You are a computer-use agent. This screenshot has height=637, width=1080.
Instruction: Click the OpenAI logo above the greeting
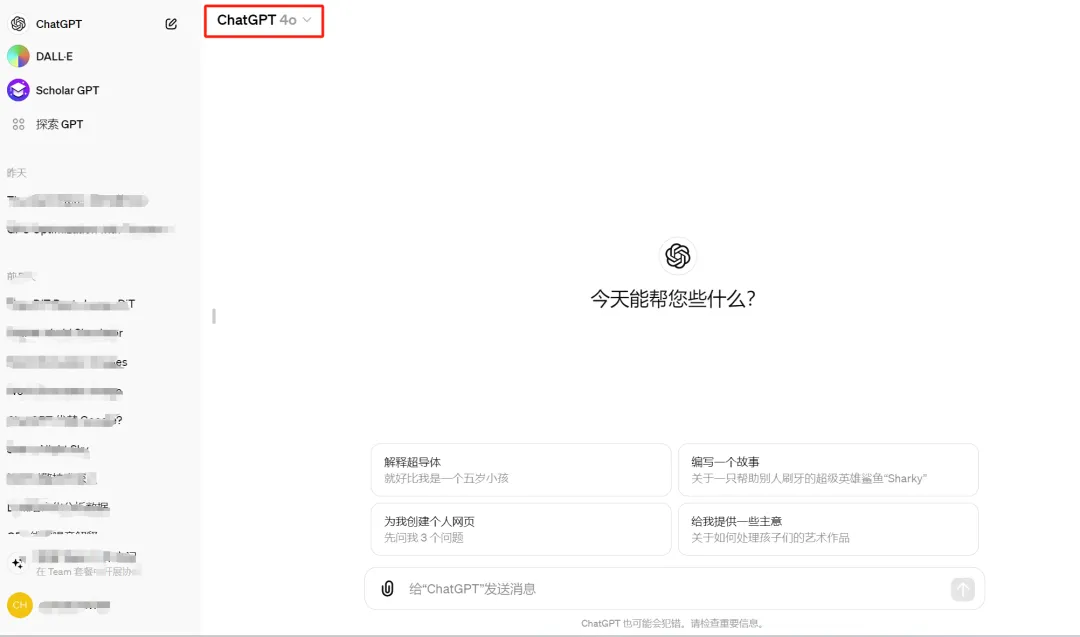(x=677, y=256)
